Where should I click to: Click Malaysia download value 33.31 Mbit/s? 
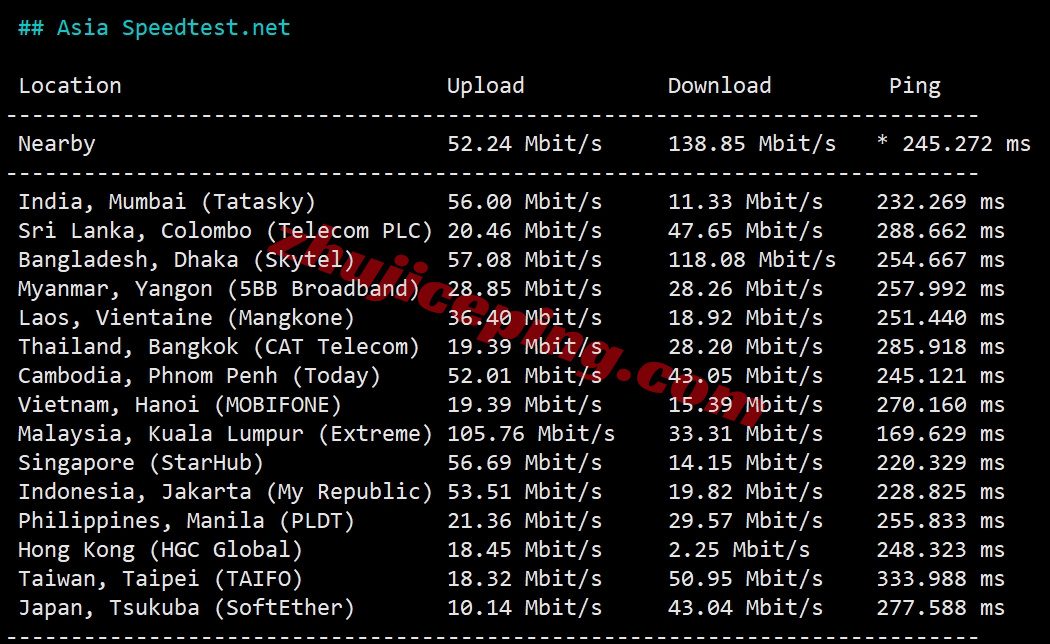coord(745,434)
